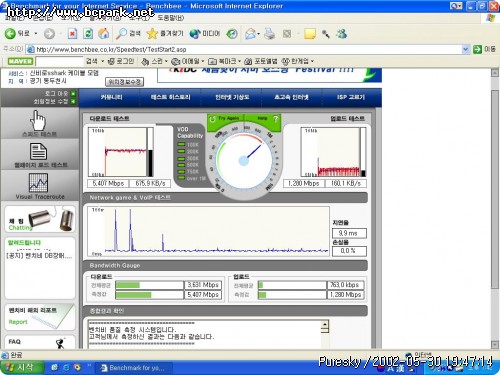500x375 pixels.
Task: Click the 9.9 ms latency value
Action: pyautogui.click(x=349, y=233)
